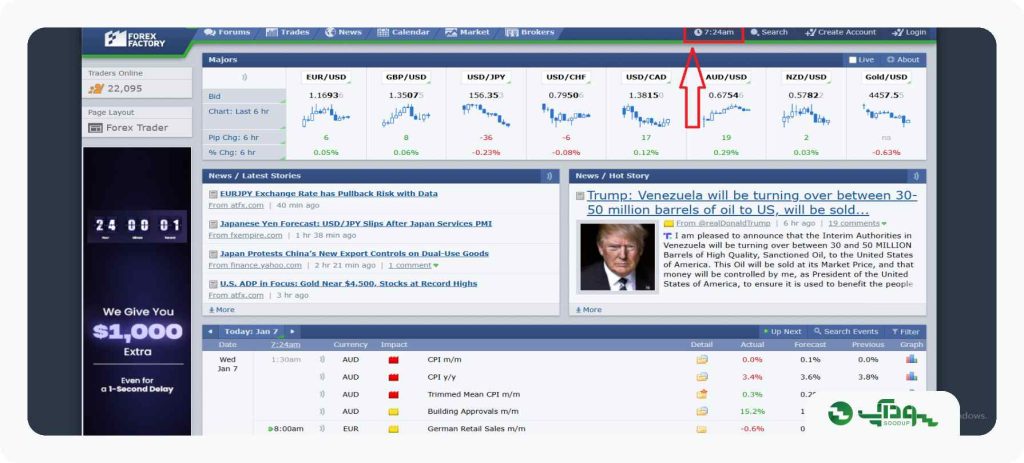Open the Trades menu

[287, 32]
